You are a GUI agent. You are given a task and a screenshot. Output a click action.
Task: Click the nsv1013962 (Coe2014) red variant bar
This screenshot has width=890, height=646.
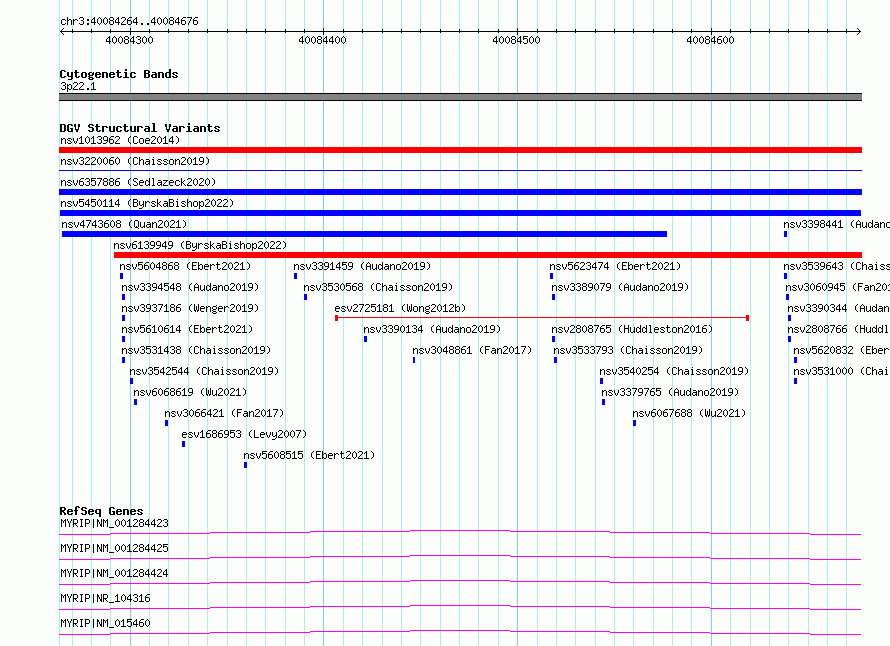[x=460, y=150]
